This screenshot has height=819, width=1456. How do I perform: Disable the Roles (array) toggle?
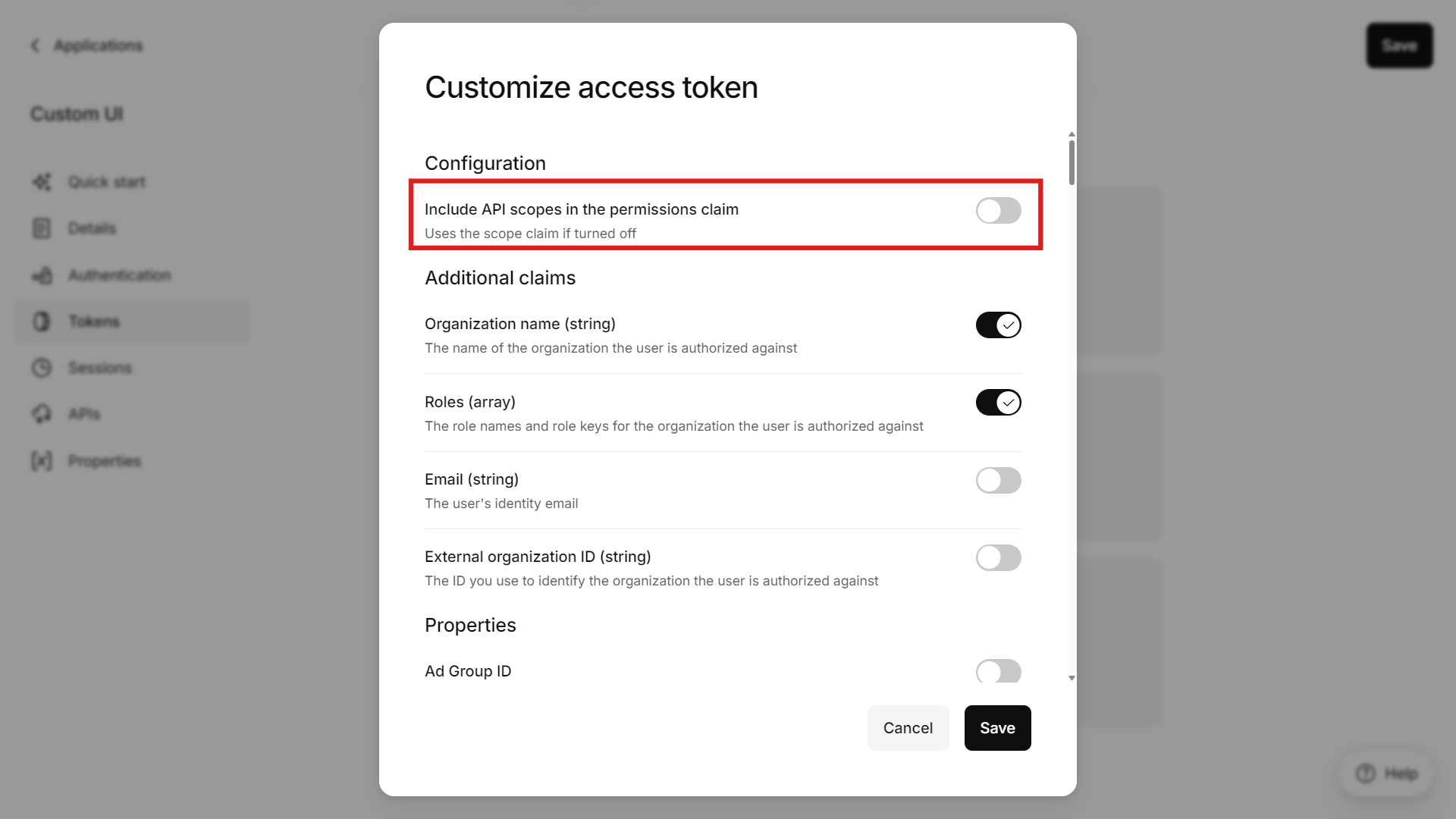(998, 403)
